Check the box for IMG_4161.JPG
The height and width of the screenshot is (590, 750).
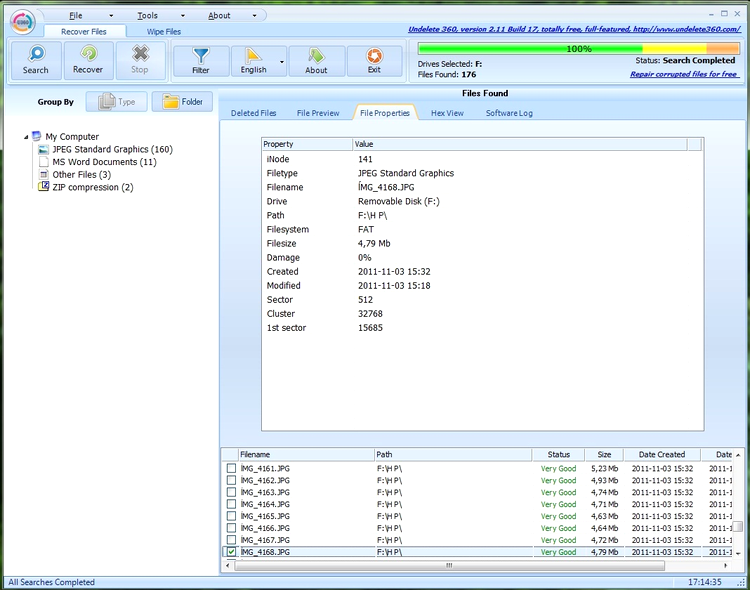(x=232, y=468)
